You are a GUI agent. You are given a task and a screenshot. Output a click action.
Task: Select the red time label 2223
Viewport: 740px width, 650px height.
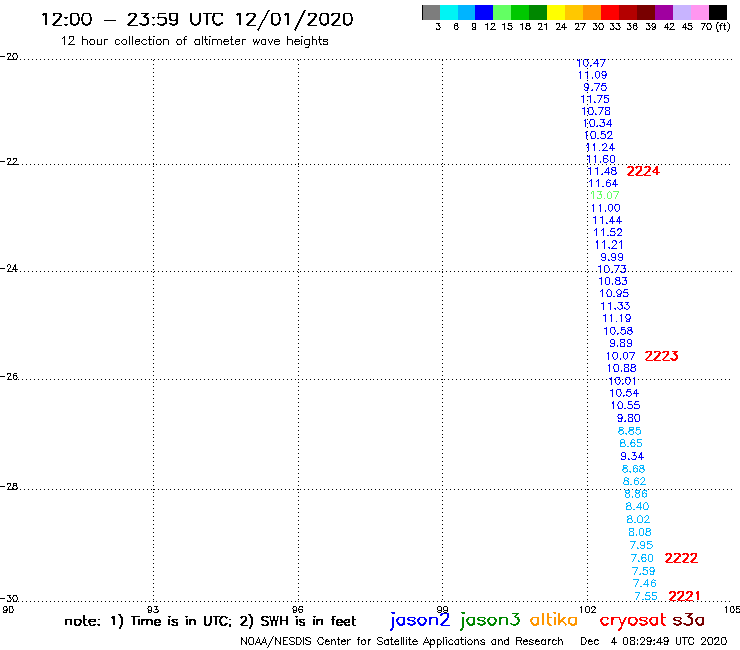point(661,356)
